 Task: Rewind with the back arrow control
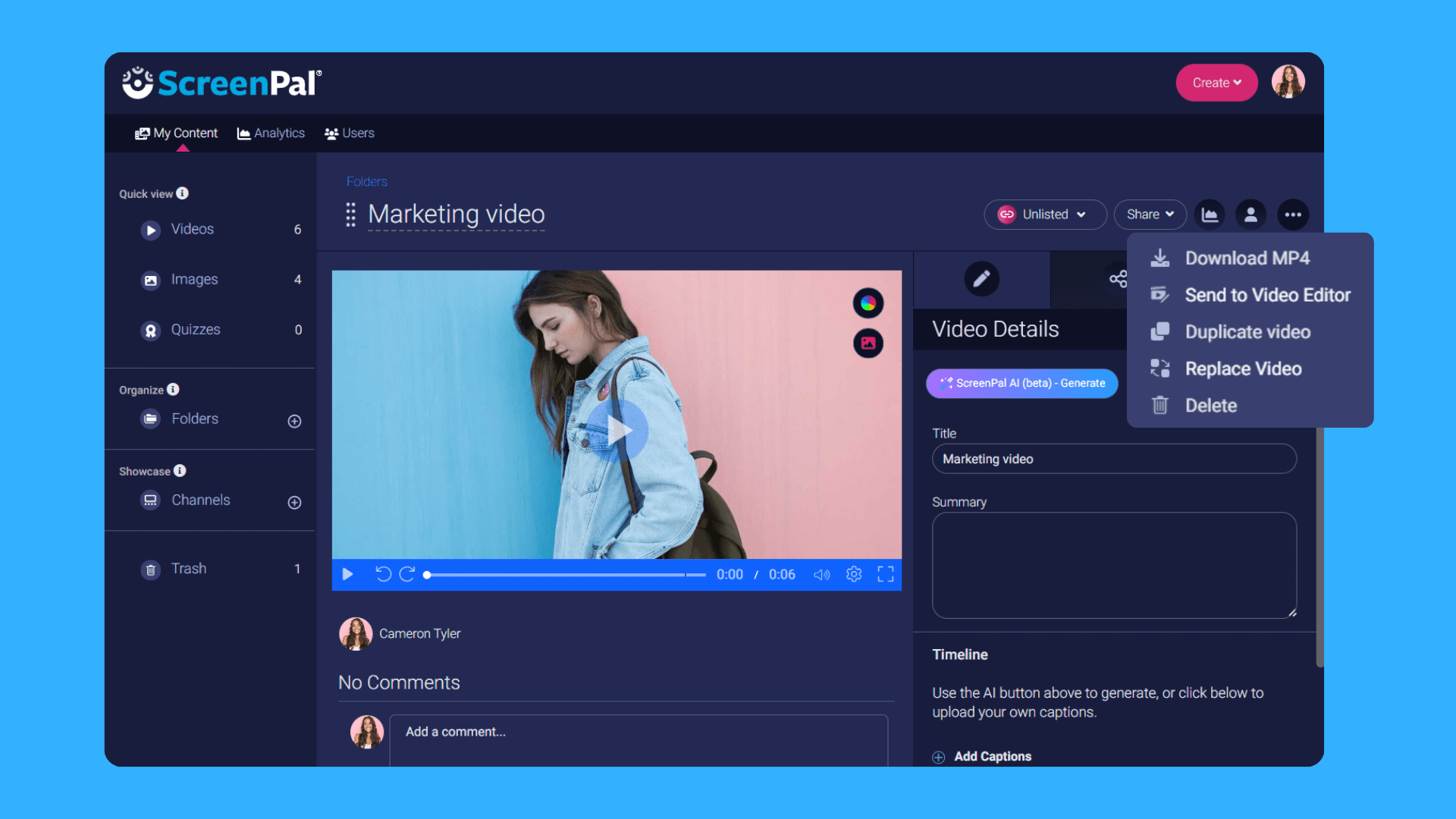[x=383, y=575]
